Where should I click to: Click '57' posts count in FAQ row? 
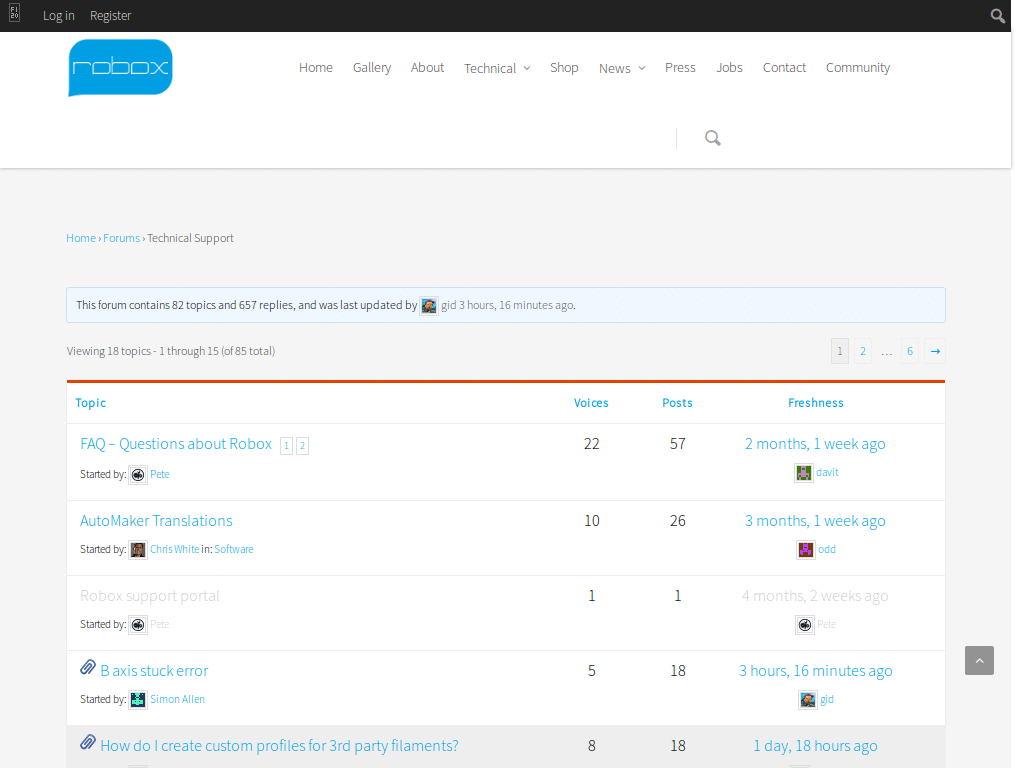tap(677, 444)
